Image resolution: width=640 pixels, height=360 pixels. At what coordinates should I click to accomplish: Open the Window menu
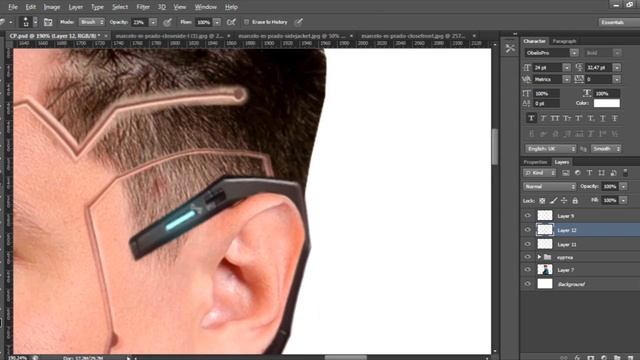click(206, 7)
